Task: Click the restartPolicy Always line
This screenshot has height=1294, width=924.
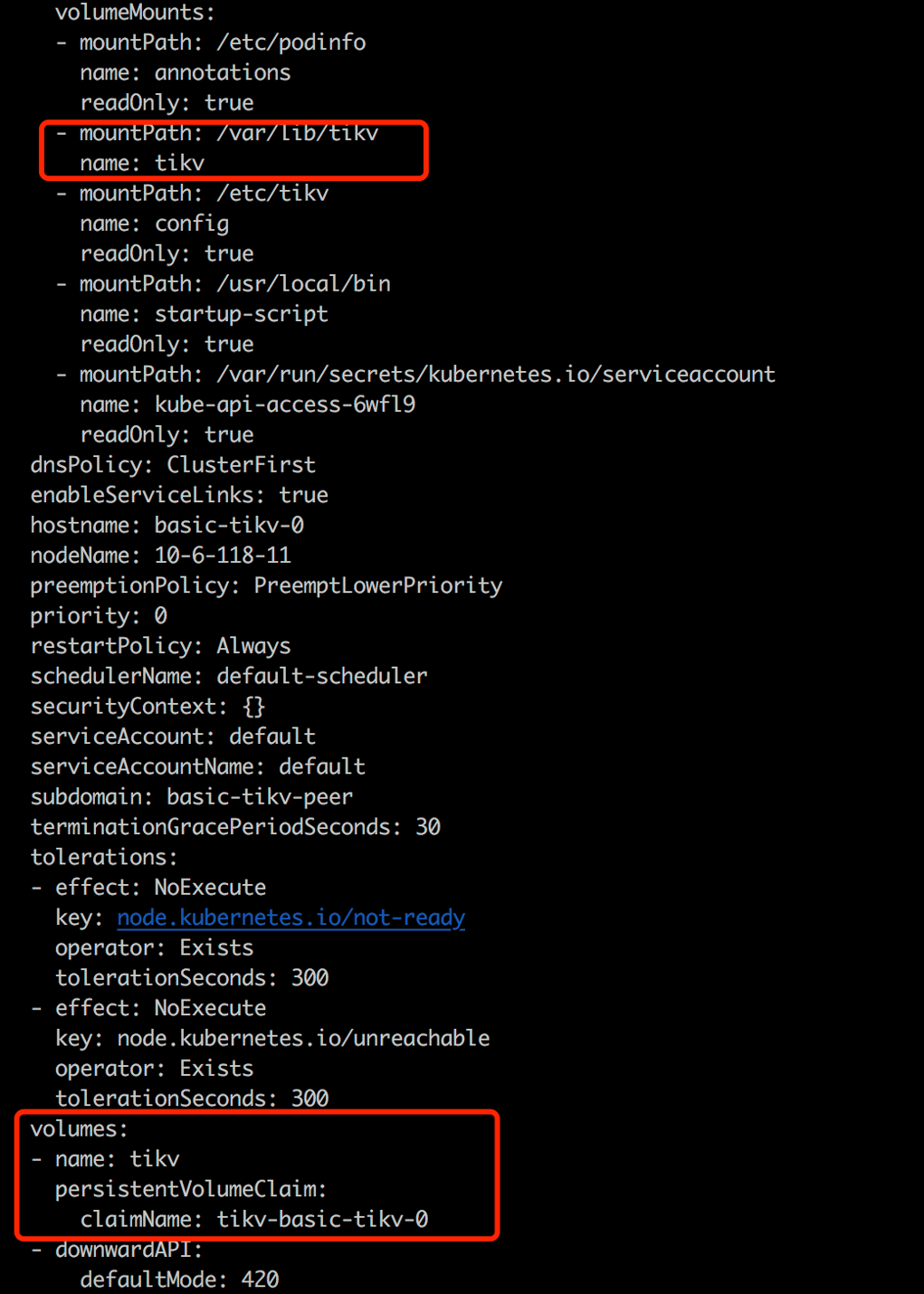Action: 160,646
